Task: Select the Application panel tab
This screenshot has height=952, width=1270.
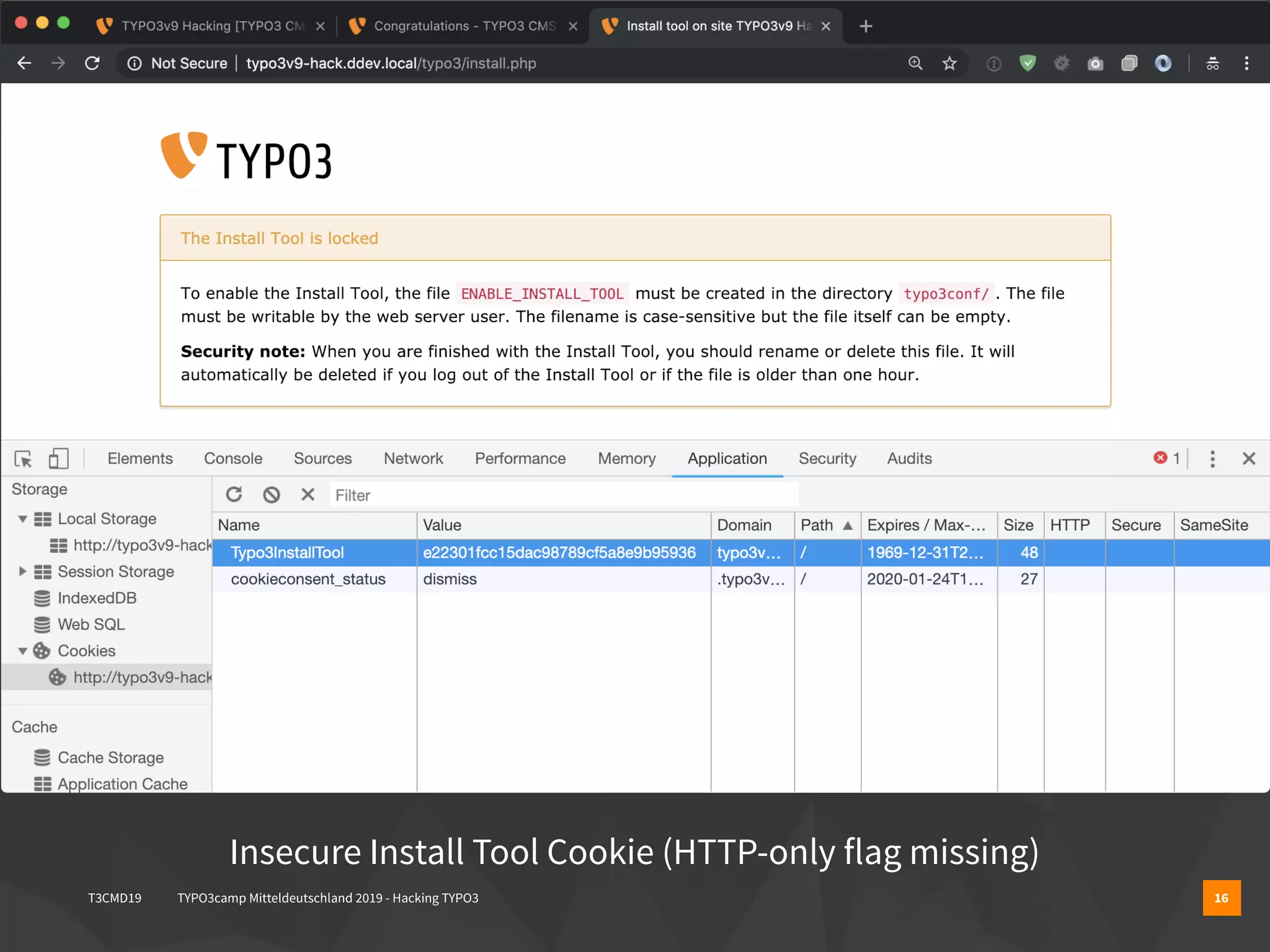Action: coord(727,459)
